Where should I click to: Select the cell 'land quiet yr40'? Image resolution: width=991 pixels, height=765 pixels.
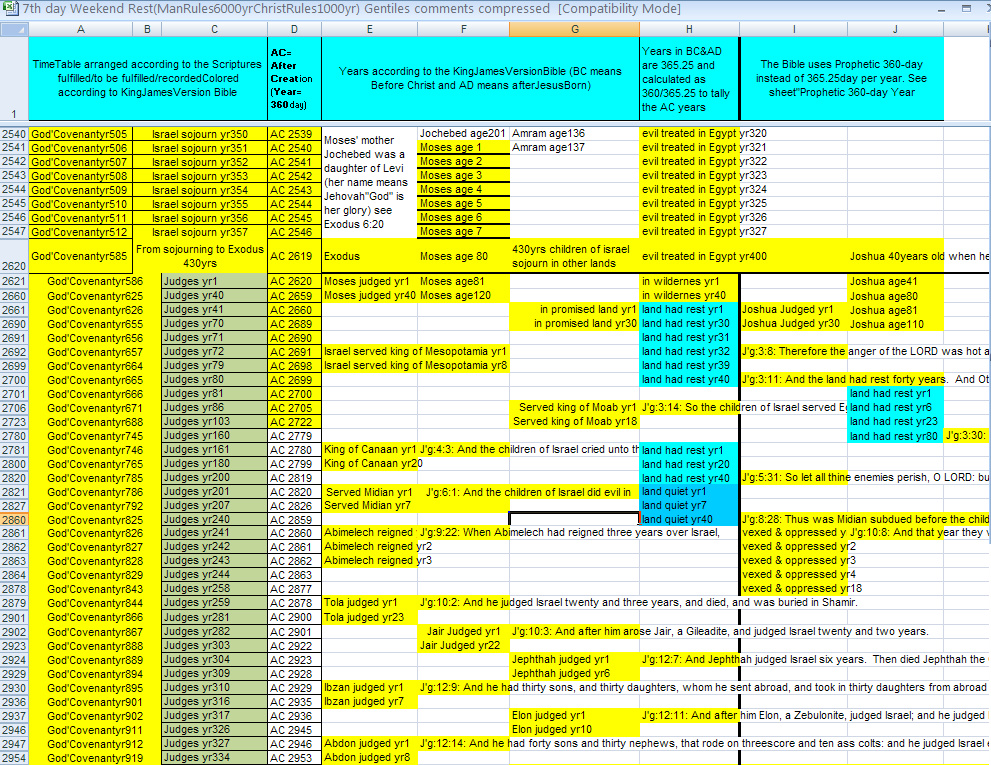pyautogui.click(x=690, y=519)
